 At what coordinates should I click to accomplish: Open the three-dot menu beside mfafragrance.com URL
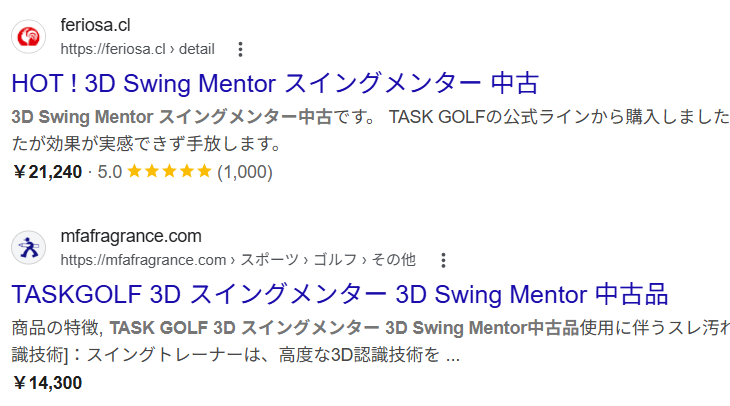pyautogui.click(x=443, y=260)
